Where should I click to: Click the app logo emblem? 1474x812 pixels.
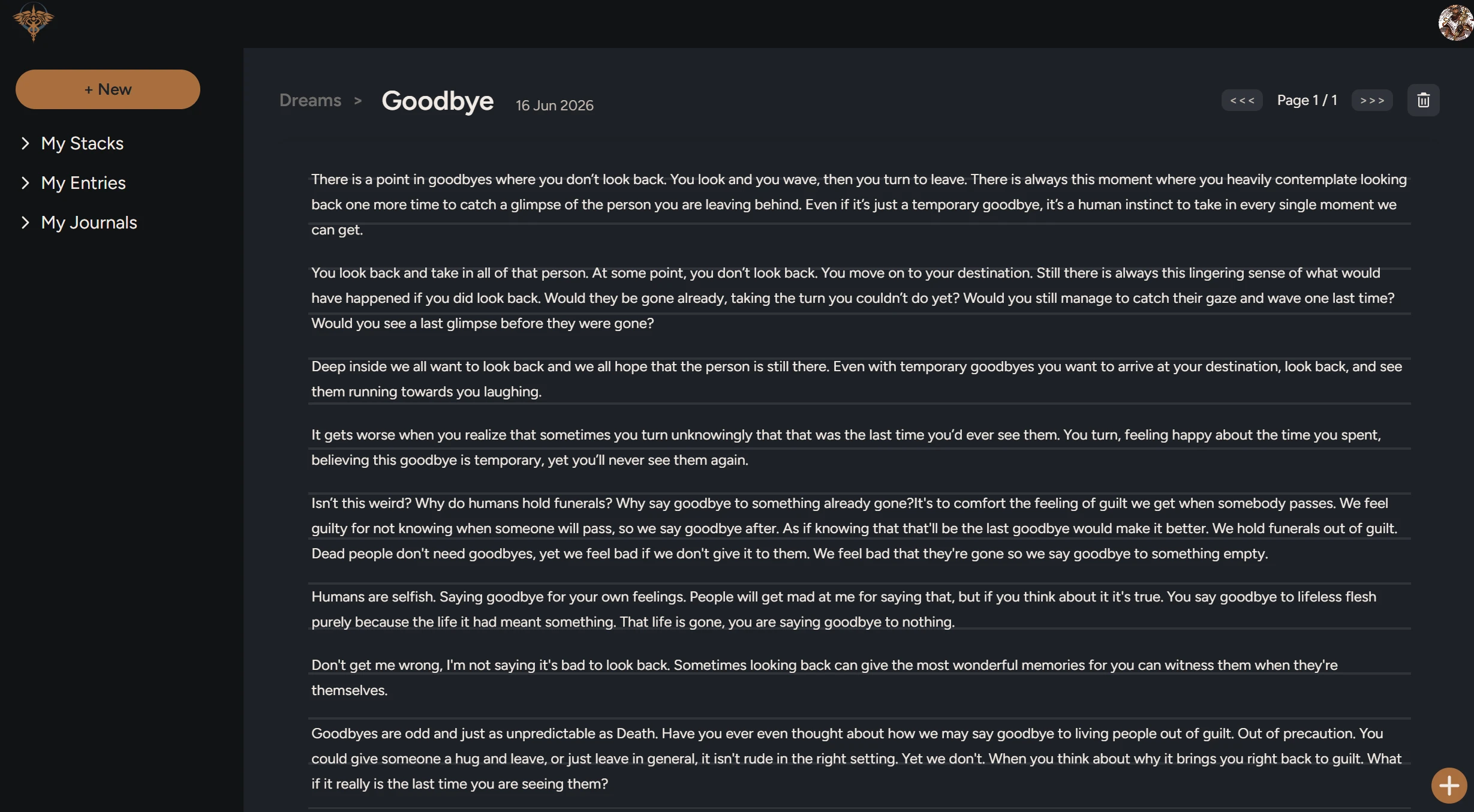tap(33, 22)
